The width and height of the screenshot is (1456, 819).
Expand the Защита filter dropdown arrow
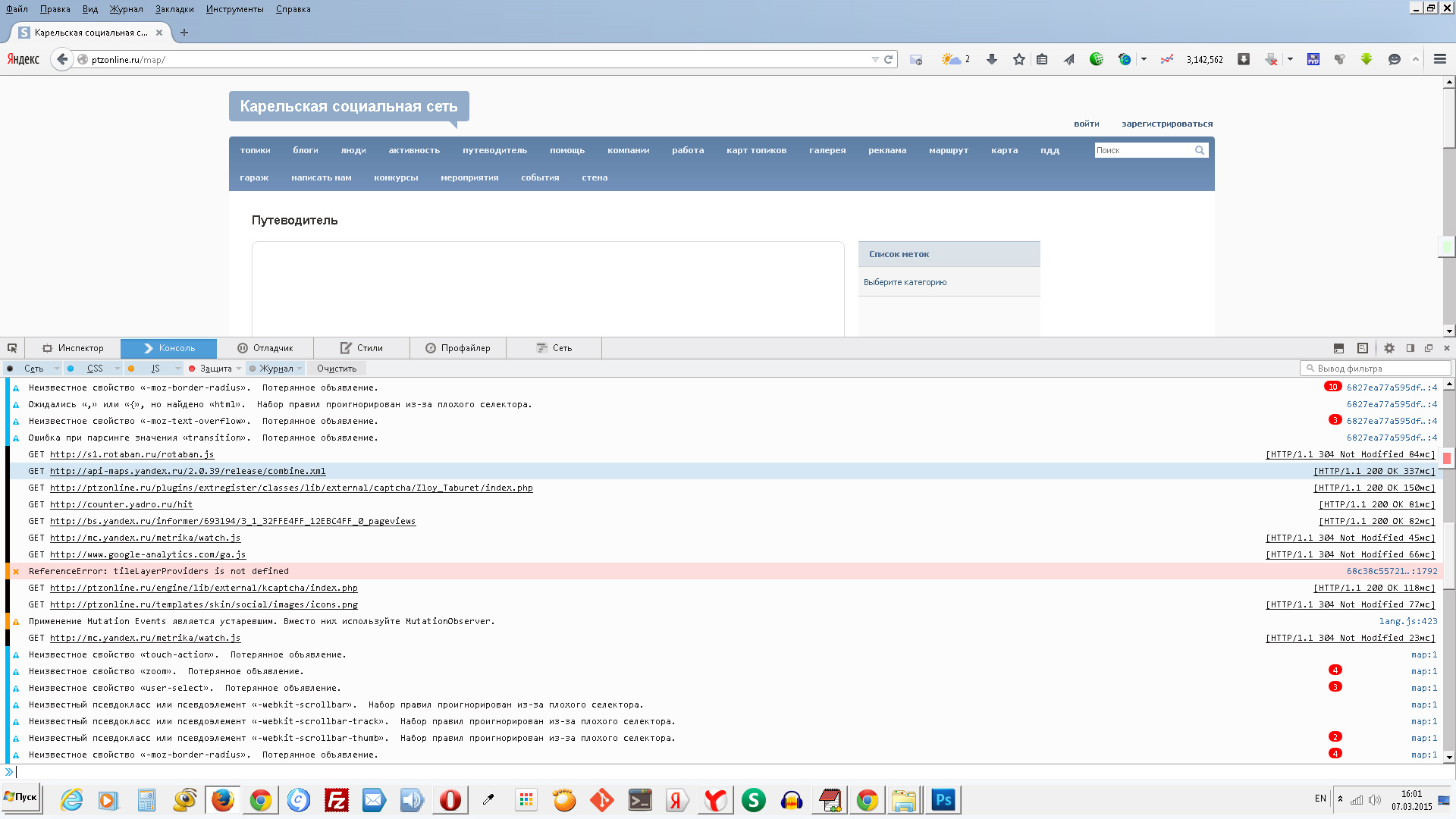(x=239, y=369)
